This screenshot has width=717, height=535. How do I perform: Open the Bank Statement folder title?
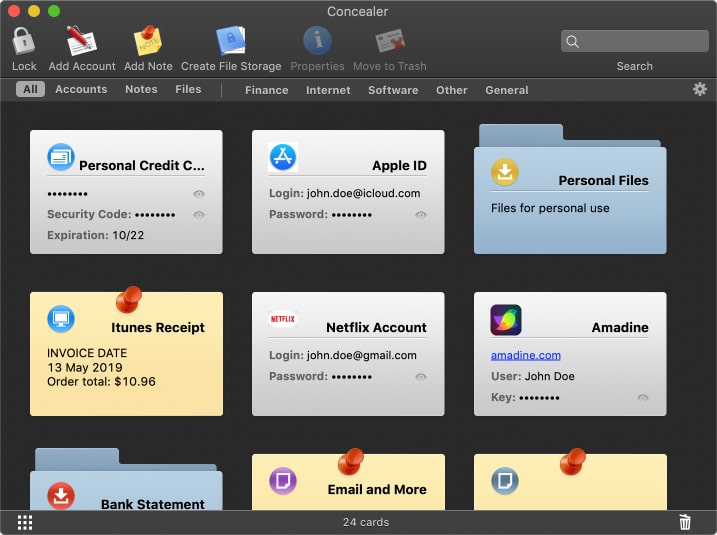153,504
